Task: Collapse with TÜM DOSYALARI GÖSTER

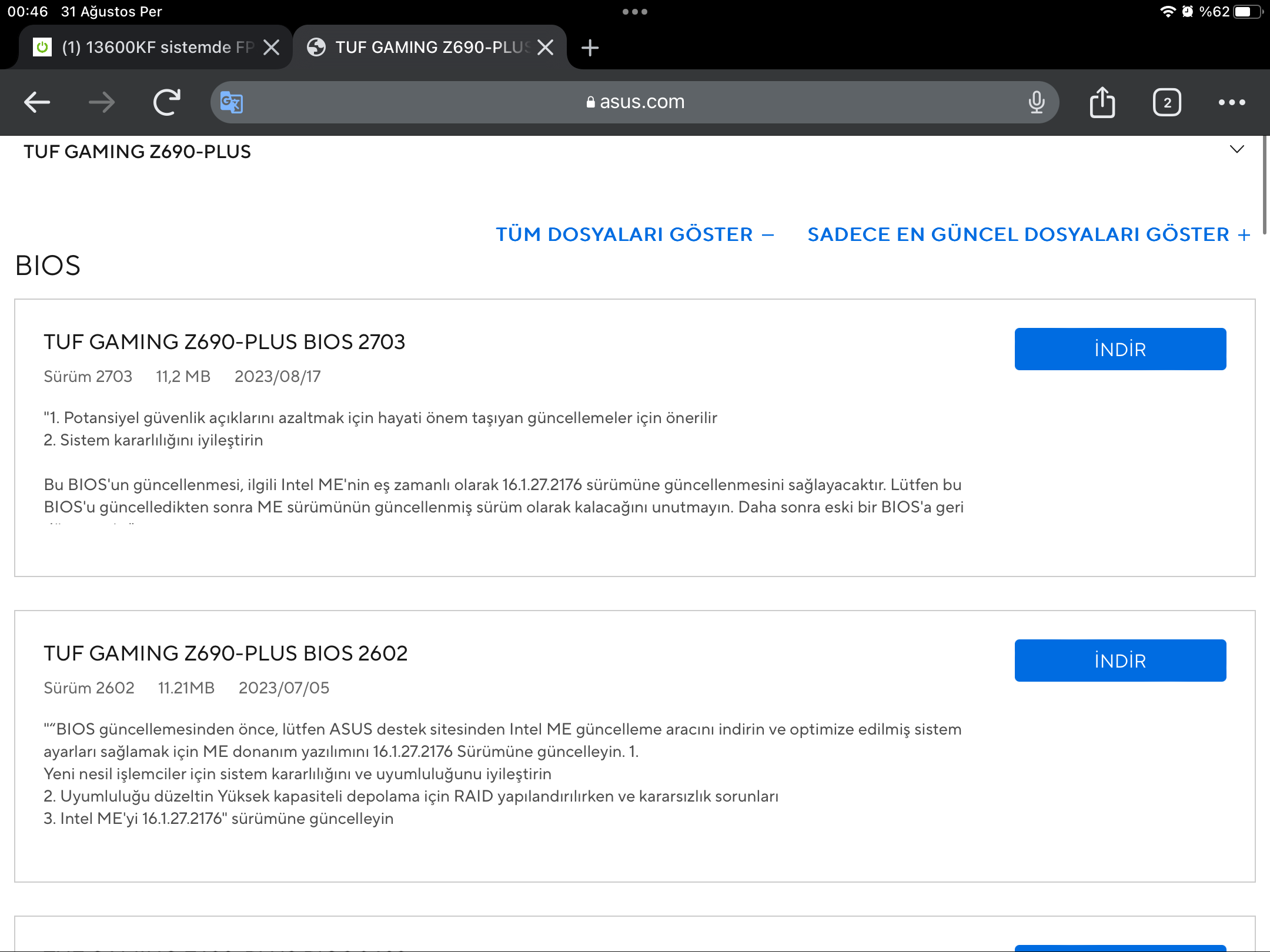Action: pyautogui.click(x=635, y=234)
